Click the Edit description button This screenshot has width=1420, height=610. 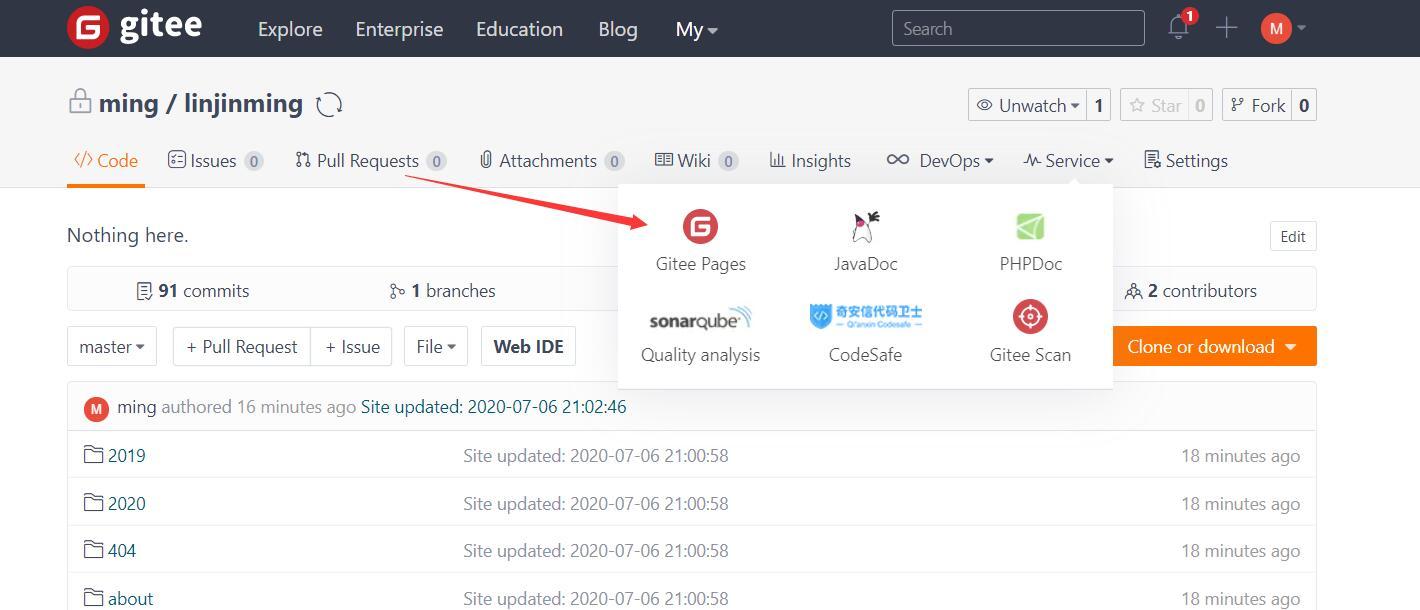[x=1293, y=236]
